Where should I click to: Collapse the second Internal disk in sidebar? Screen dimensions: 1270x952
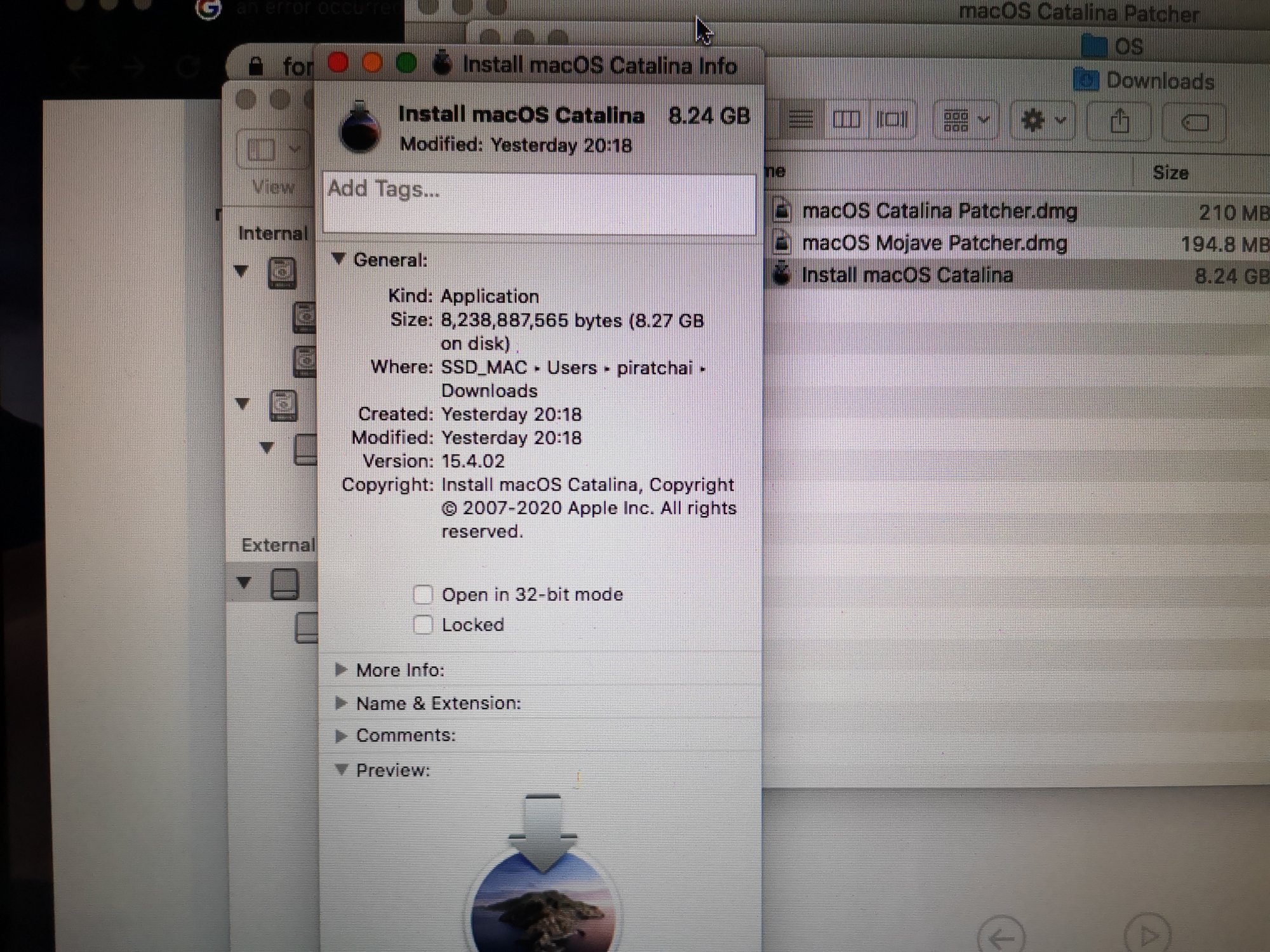(x=243, y=403)
